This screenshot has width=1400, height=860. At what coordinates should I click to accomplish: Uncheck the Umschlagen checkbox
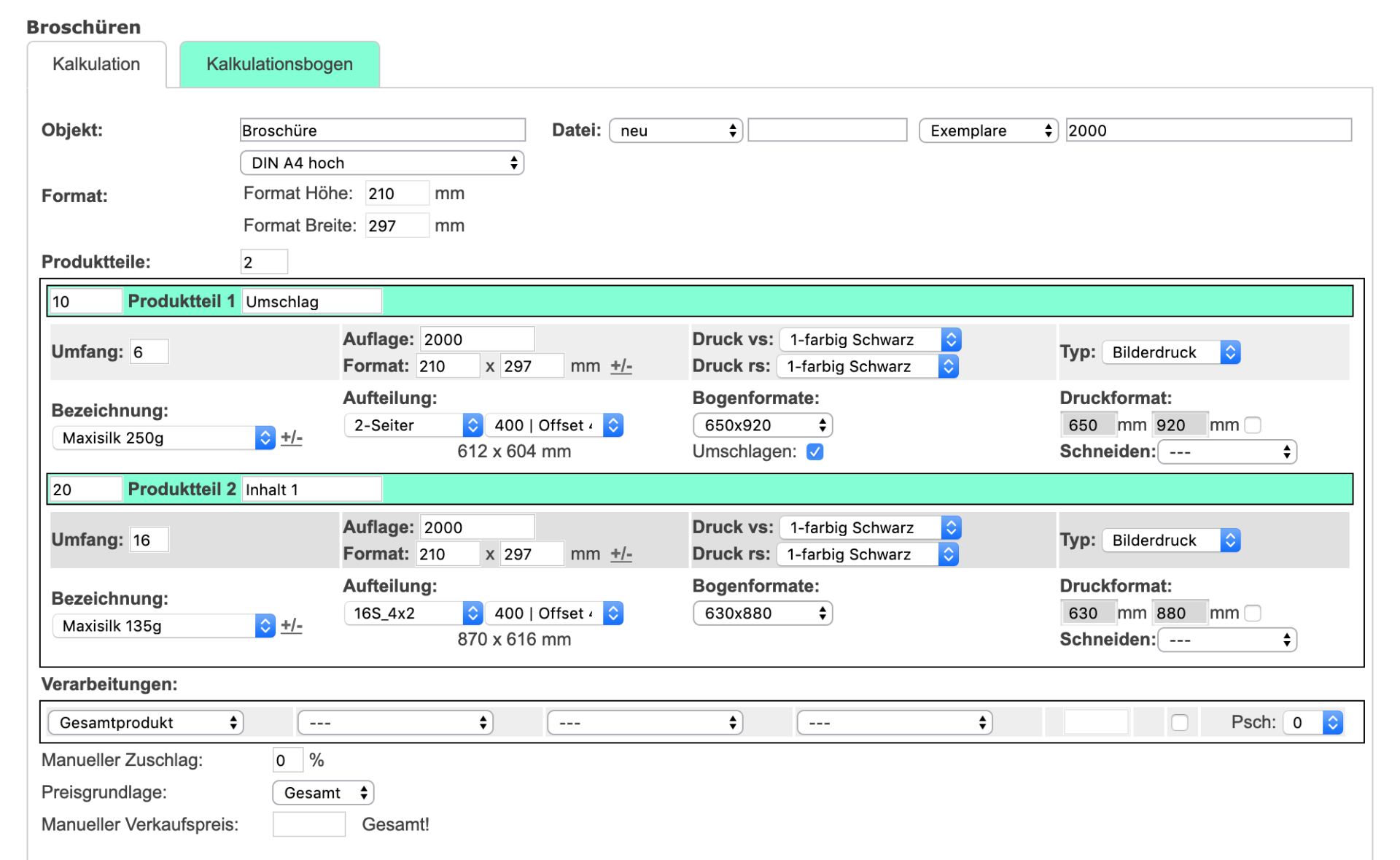pyautogui.click(x=814, y=452)
